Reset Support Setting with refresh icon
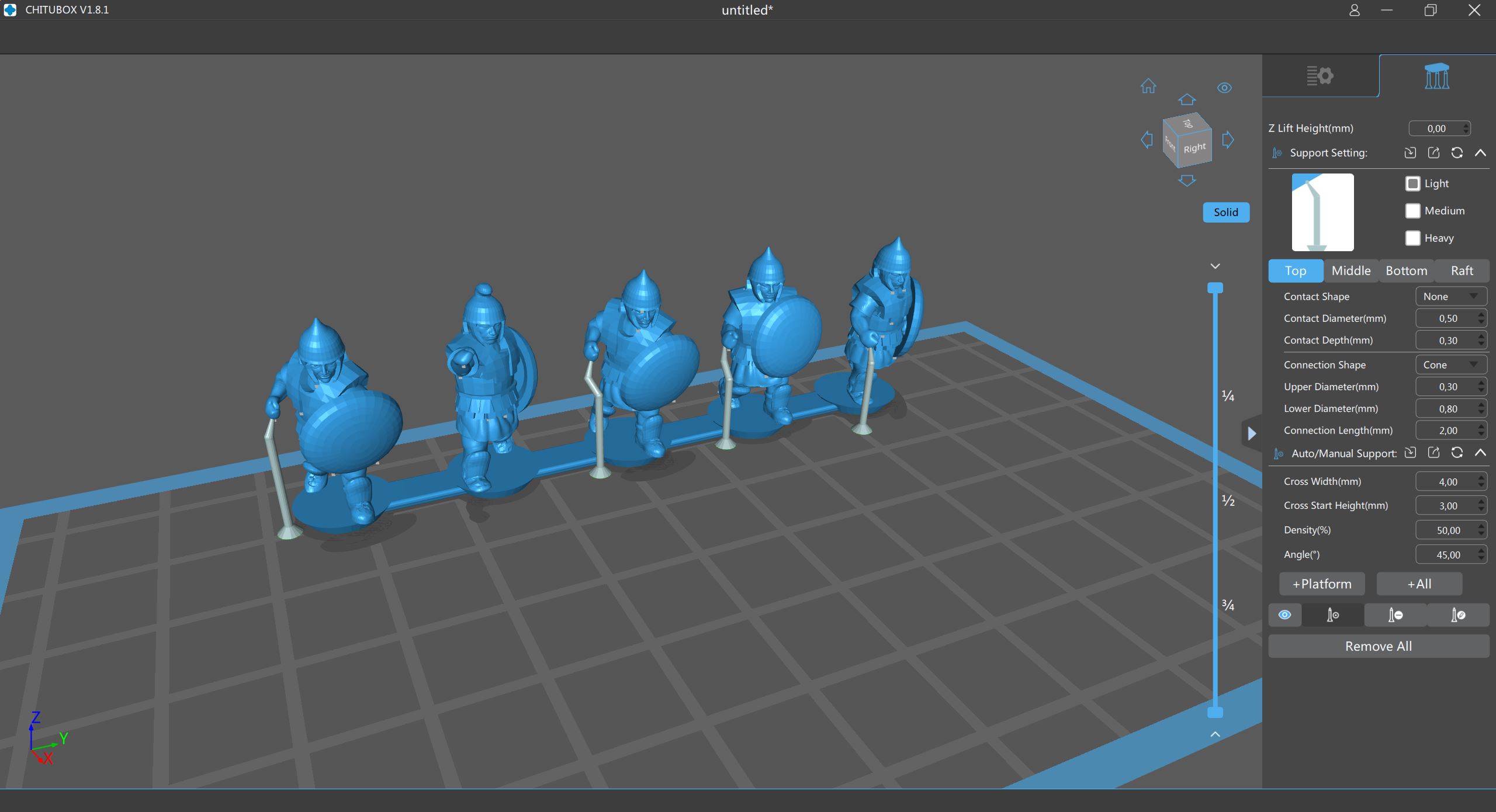Screen dimensions: 1496x812 pos(1457,153)
